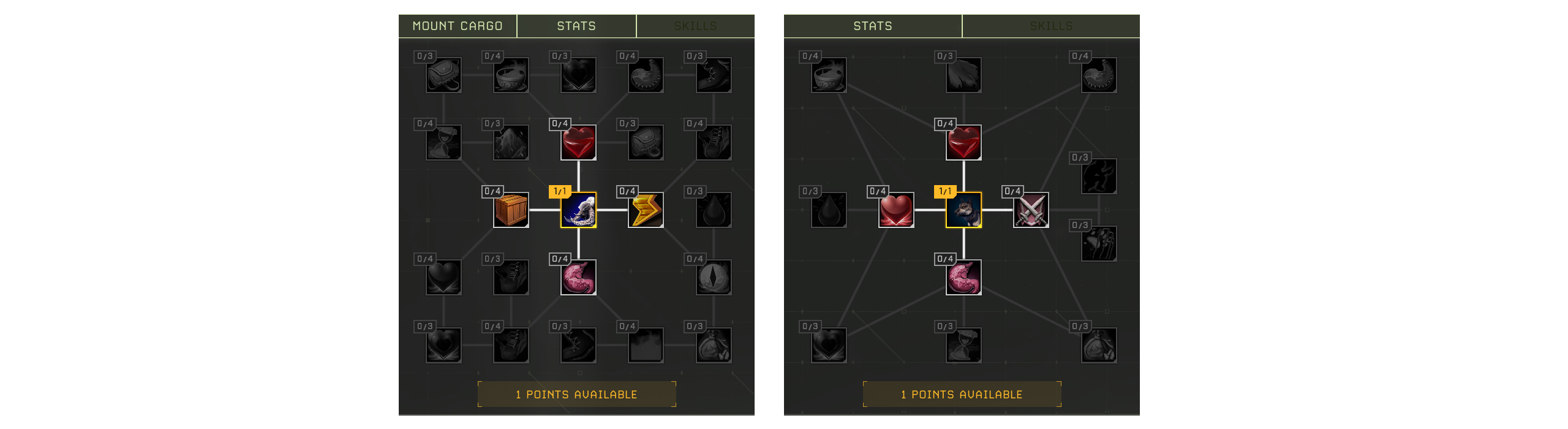
Task: Choose the crossed swords talent
Action: coord(1031,210)
